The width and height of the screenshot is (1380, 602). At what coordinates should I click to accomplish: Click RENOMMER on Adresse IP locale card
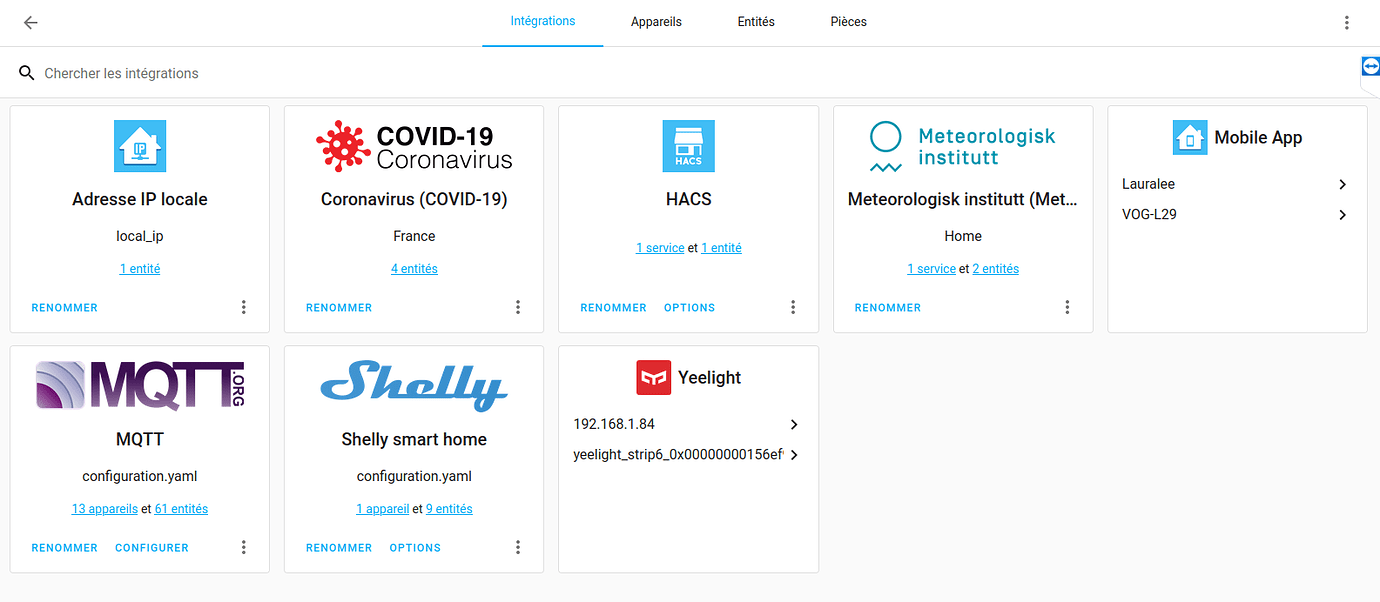click(65, 308)
